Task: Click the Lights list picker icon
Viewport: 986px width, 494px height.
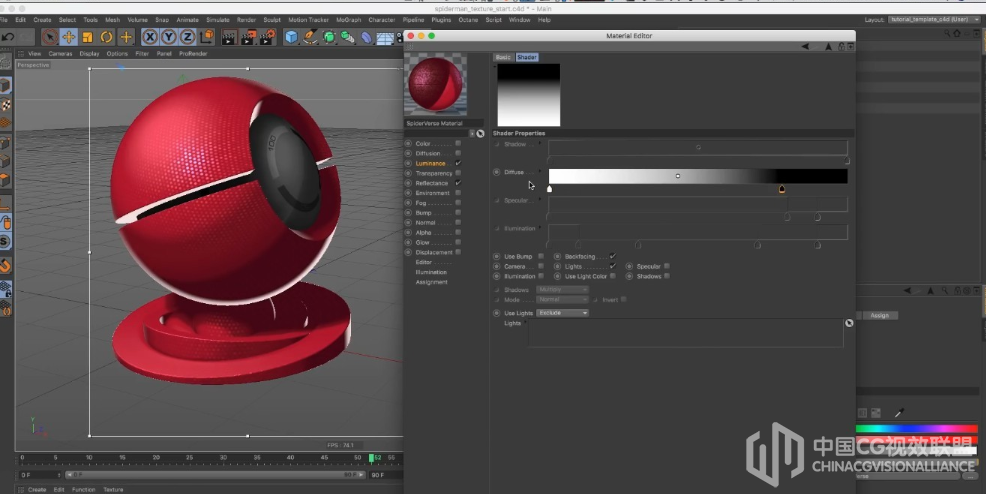Action: tap(849, 323)
